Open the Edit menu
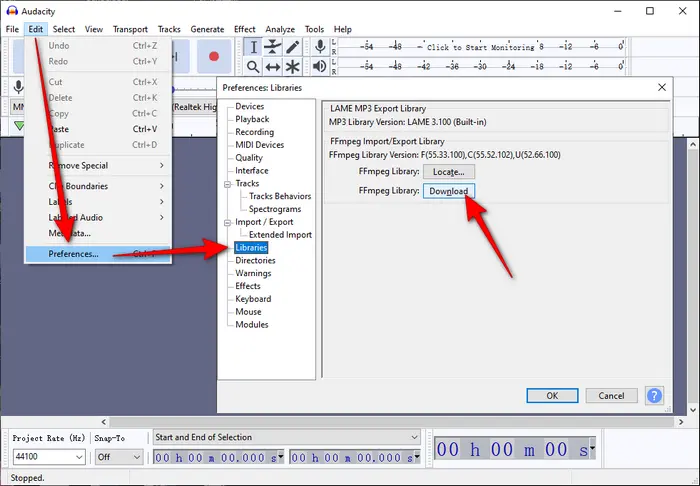This screenshot has width=700, height=486. tap(36, 29)
